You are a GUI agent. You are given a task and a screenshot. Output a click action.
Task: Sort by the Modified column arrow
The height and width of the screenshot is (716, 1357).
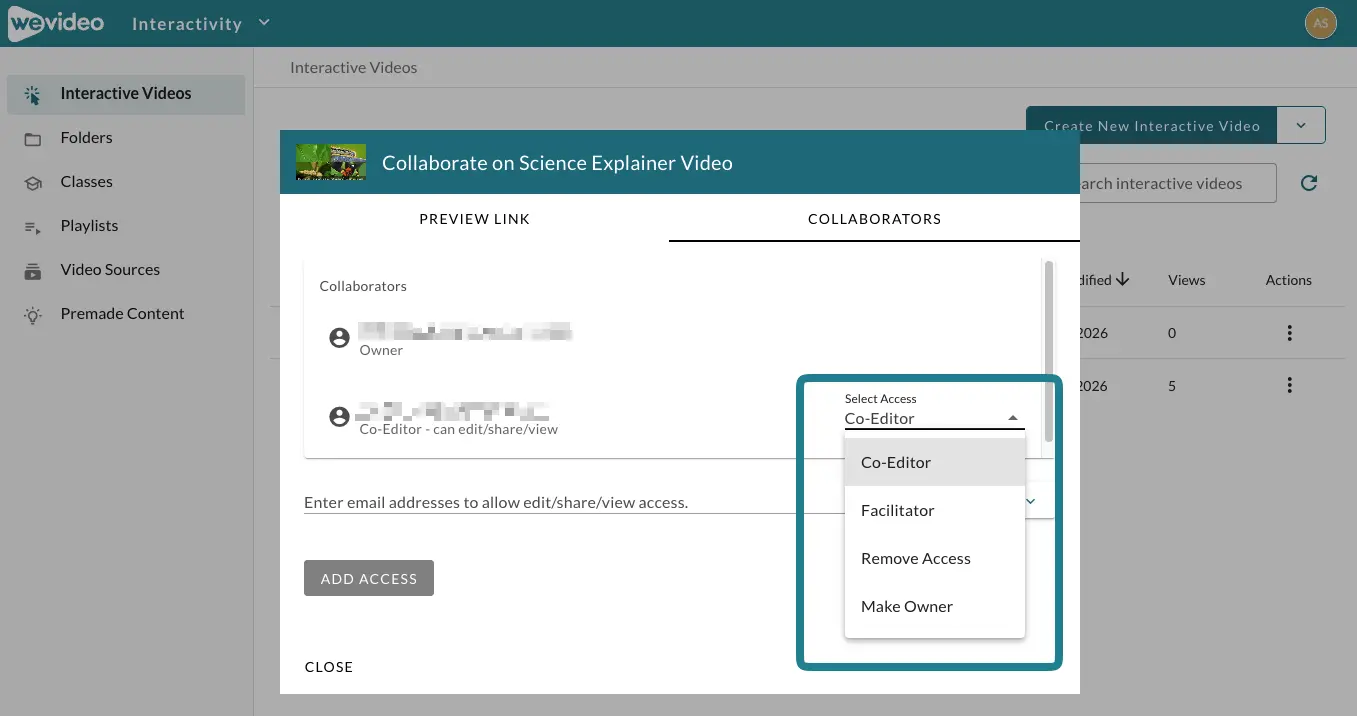pyautogui.click(x=1122, y=280)
